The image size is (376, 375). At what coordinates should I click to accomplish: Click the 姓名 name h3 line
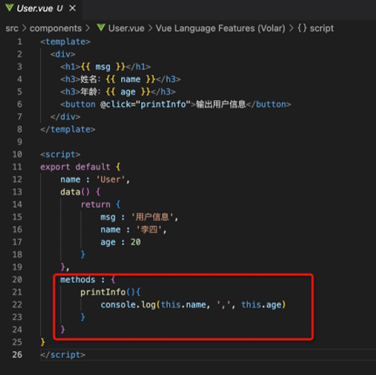pyautogui.click(x=120, y=79)
